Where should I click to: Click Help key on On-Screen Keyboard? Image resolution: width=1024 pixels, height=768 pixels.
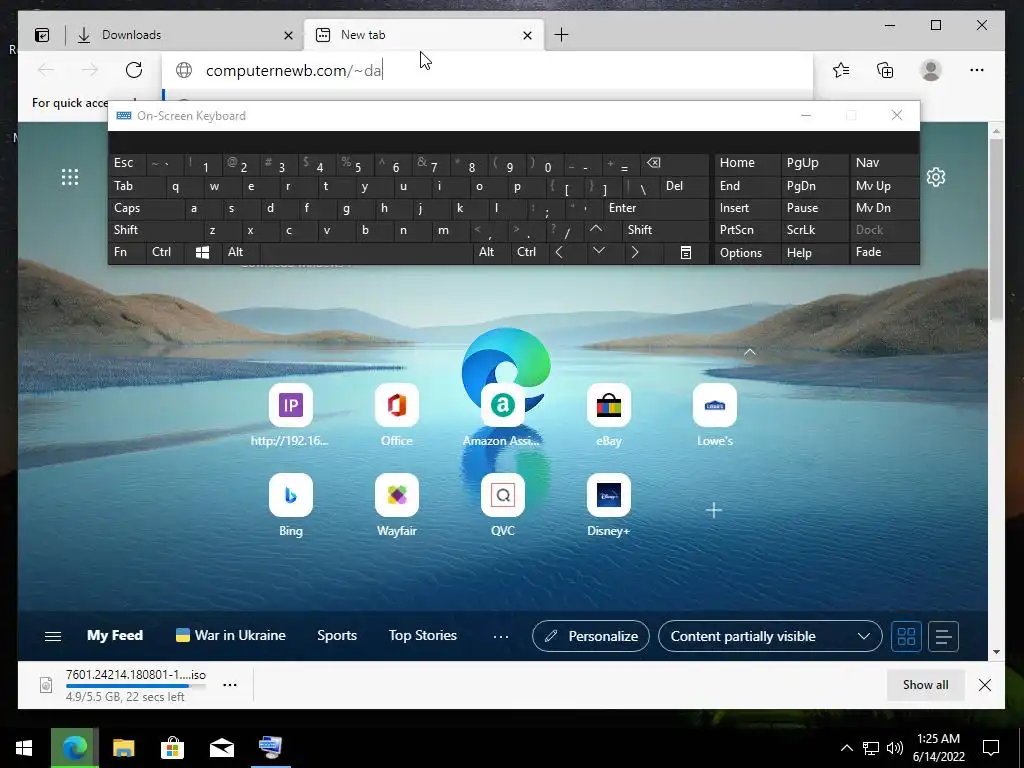(814, 253)
